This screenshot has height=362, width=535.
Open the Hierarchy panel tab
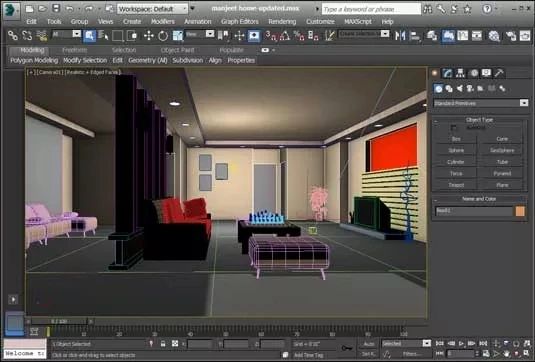tap(460, 73)
